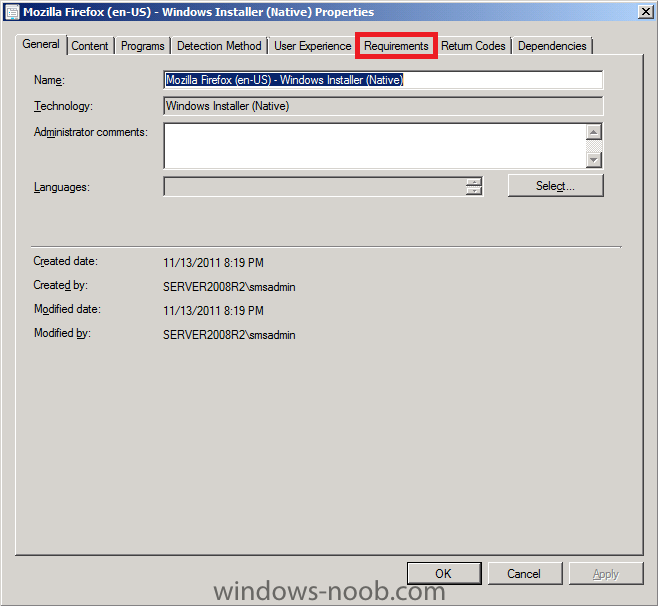Open the Content tab
Screen dimensions: 658x606
pos(90,46)
